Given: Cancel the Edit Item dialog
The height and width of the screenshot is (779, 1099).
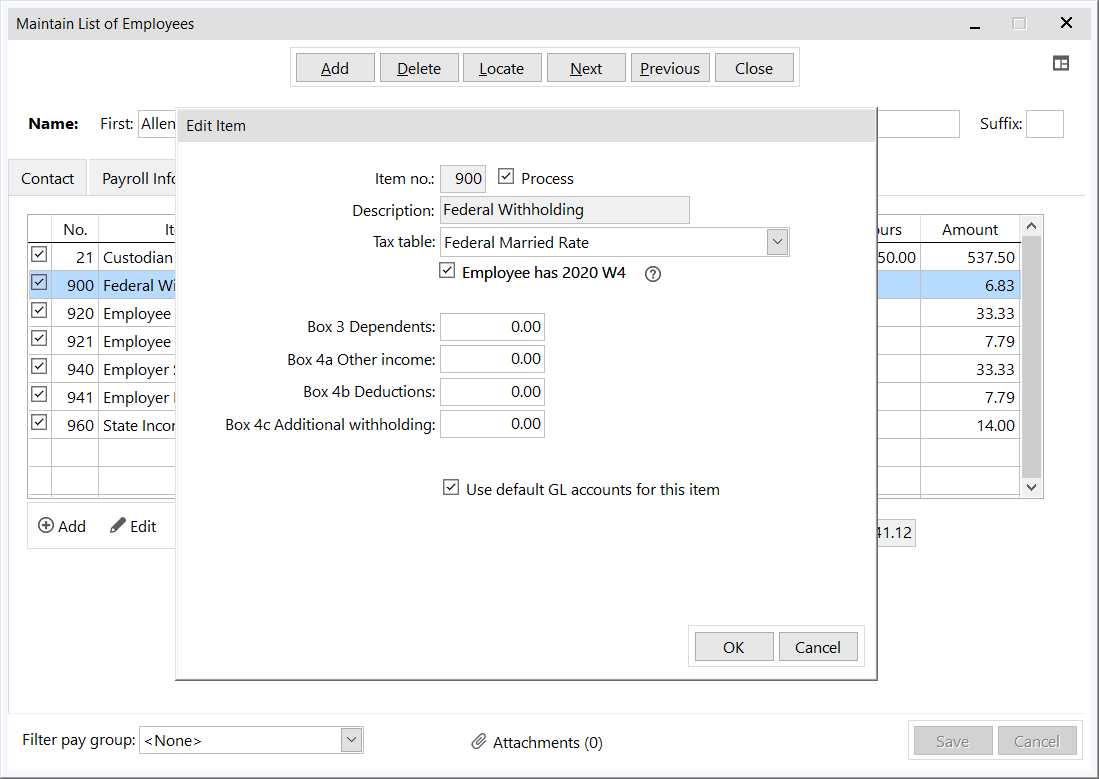Looking at the screenshot, I should [x=817, y=647].
